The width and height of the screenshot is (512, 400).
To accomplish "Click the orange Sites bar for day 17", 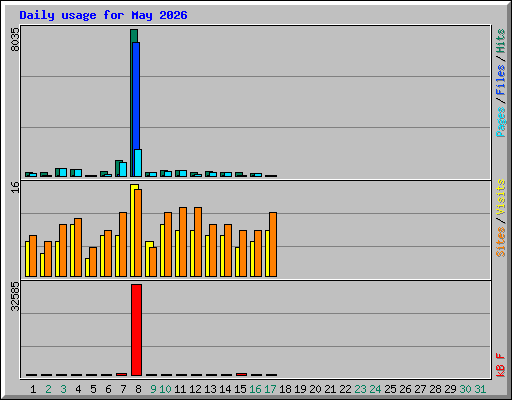I will (x=273, y=244).
